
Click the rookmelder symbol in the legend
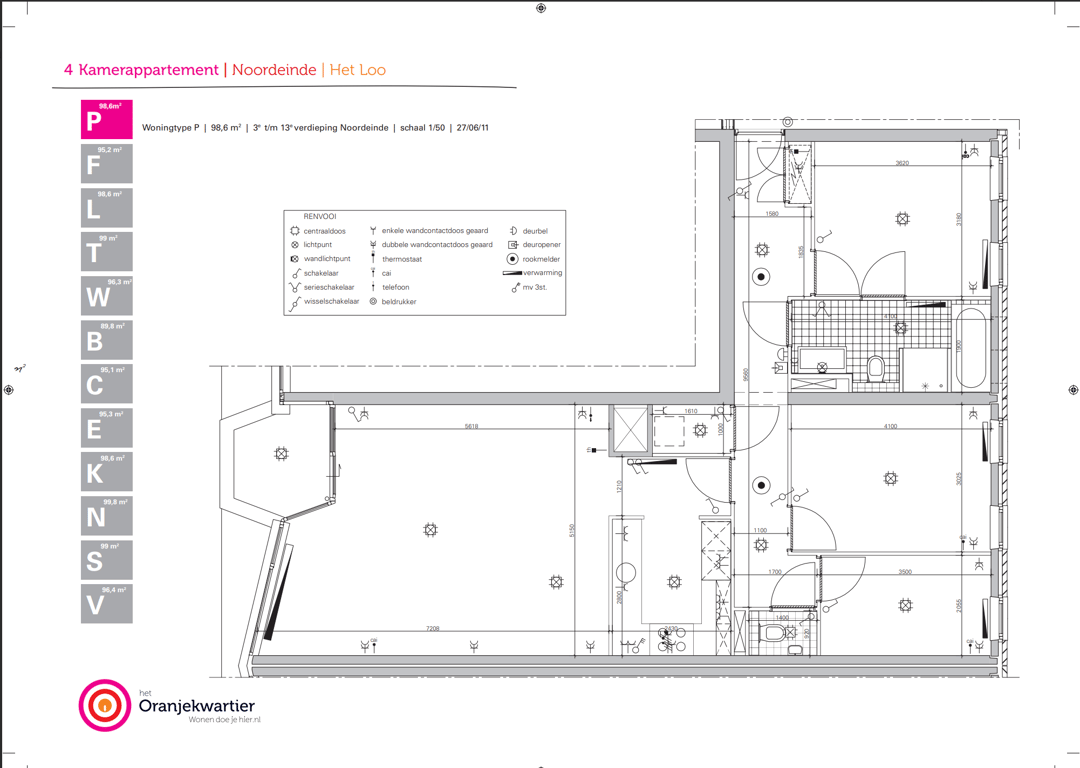point(512,259)
